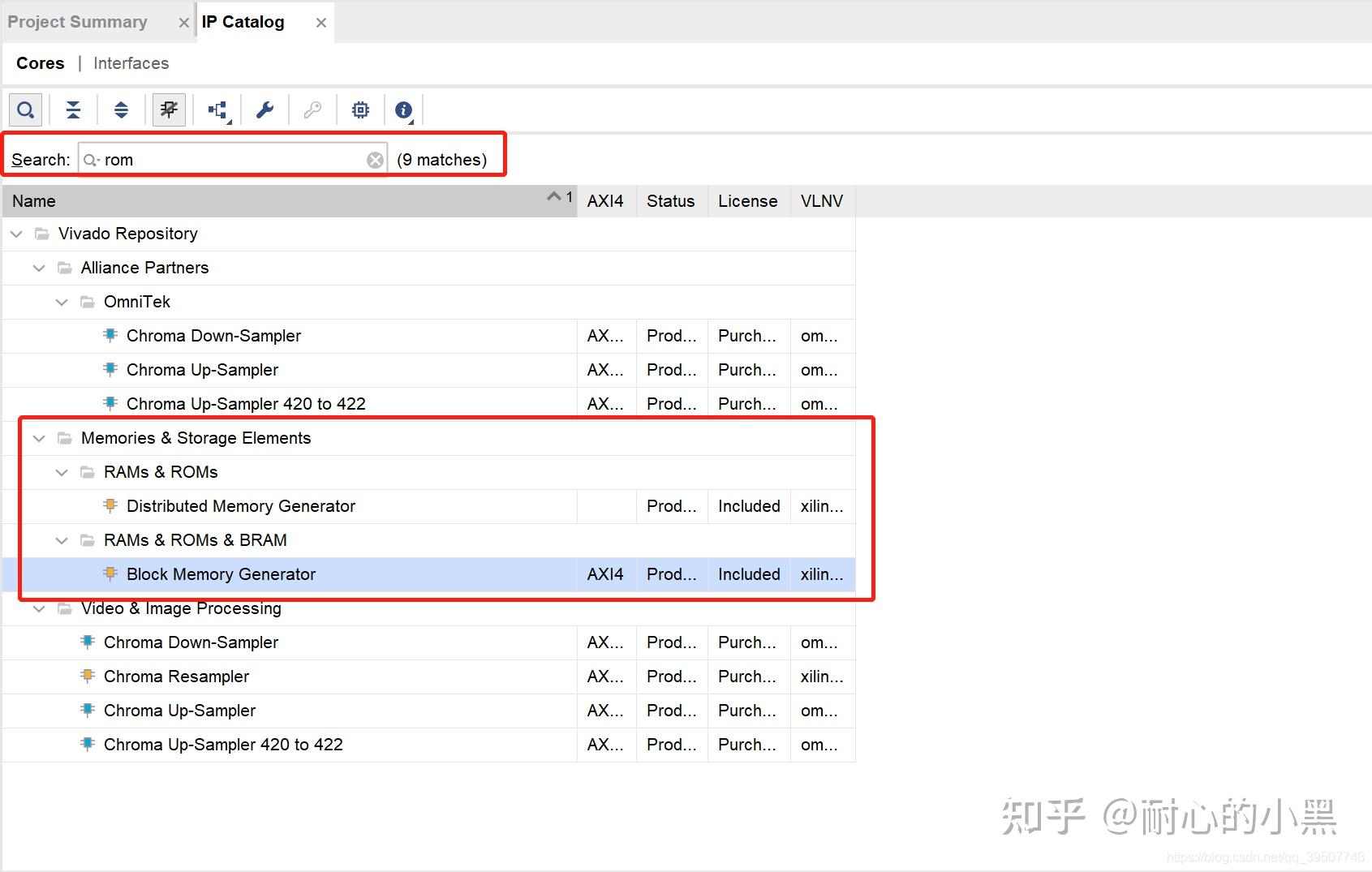The width and height of the screenshot is (1372, 872).
Task: Click the Vivado Repository folder icon
Action: pyautogui.click(x=41, y=234)
